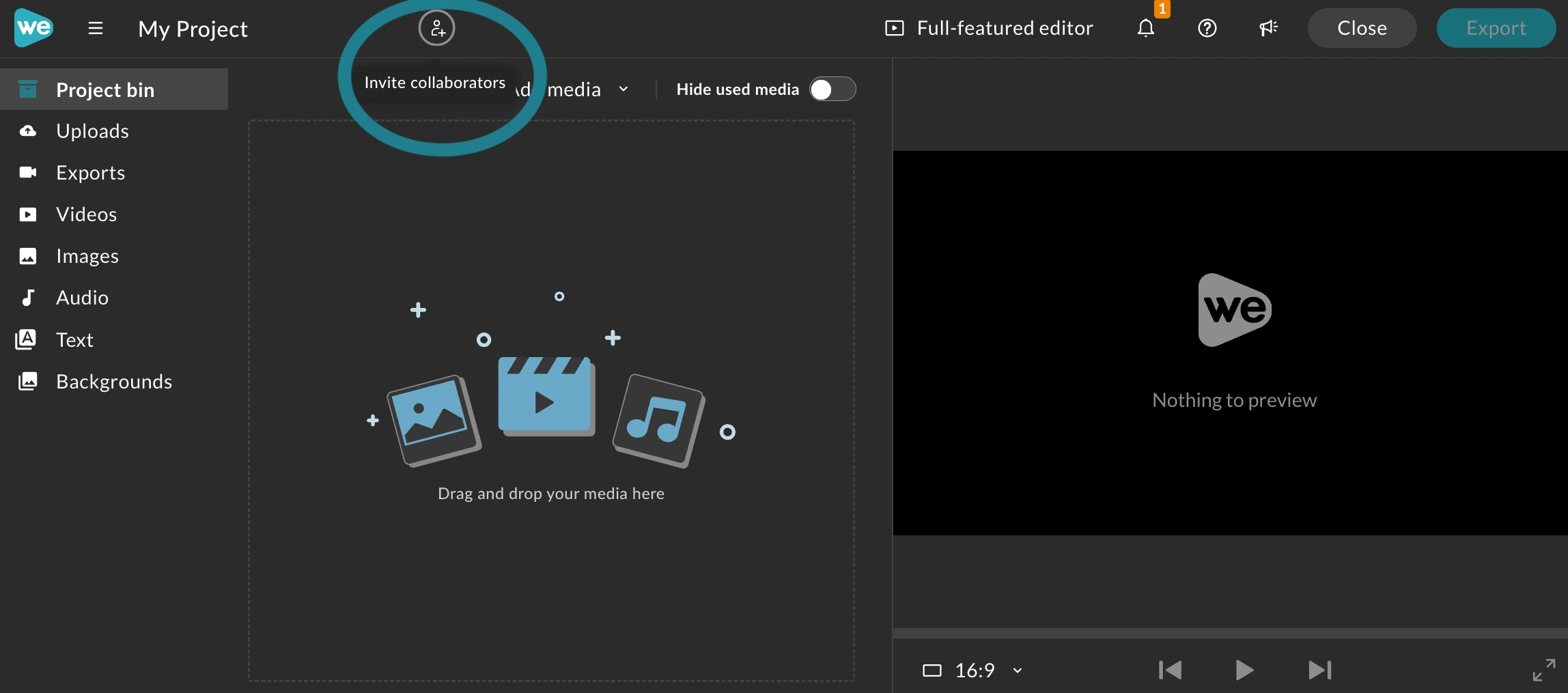The height and width of the screenshot is (693, 1568).
Task: Click the notification count badge
Action: tap(1162, 9)
